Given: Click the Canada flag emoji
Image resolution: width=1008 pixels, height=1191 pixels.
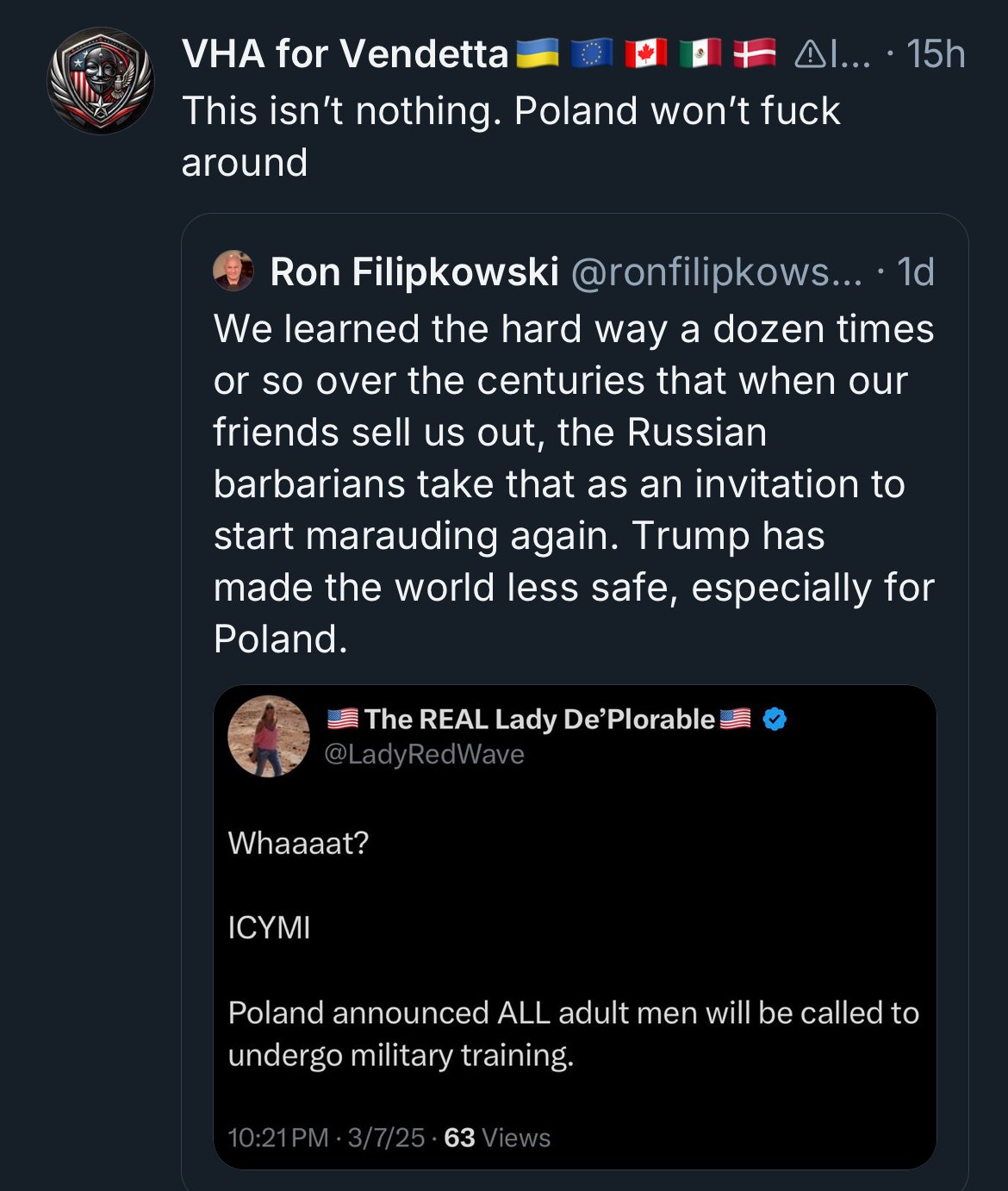Looking at the screenshot, I should [645, 54].
